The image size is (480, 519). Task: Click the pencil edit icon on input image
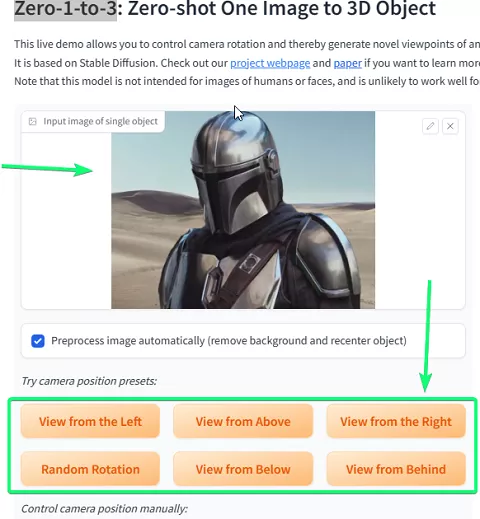pos(430,126)
